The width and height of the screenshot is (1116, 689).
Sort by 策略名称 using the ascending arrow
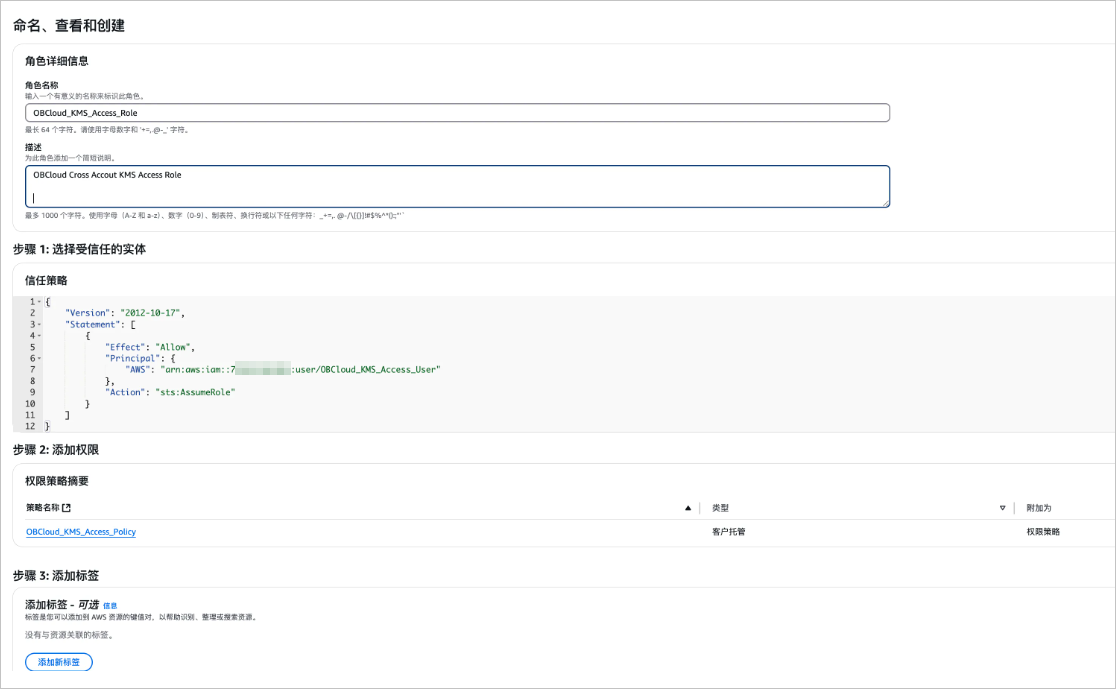tap(688, 508)
